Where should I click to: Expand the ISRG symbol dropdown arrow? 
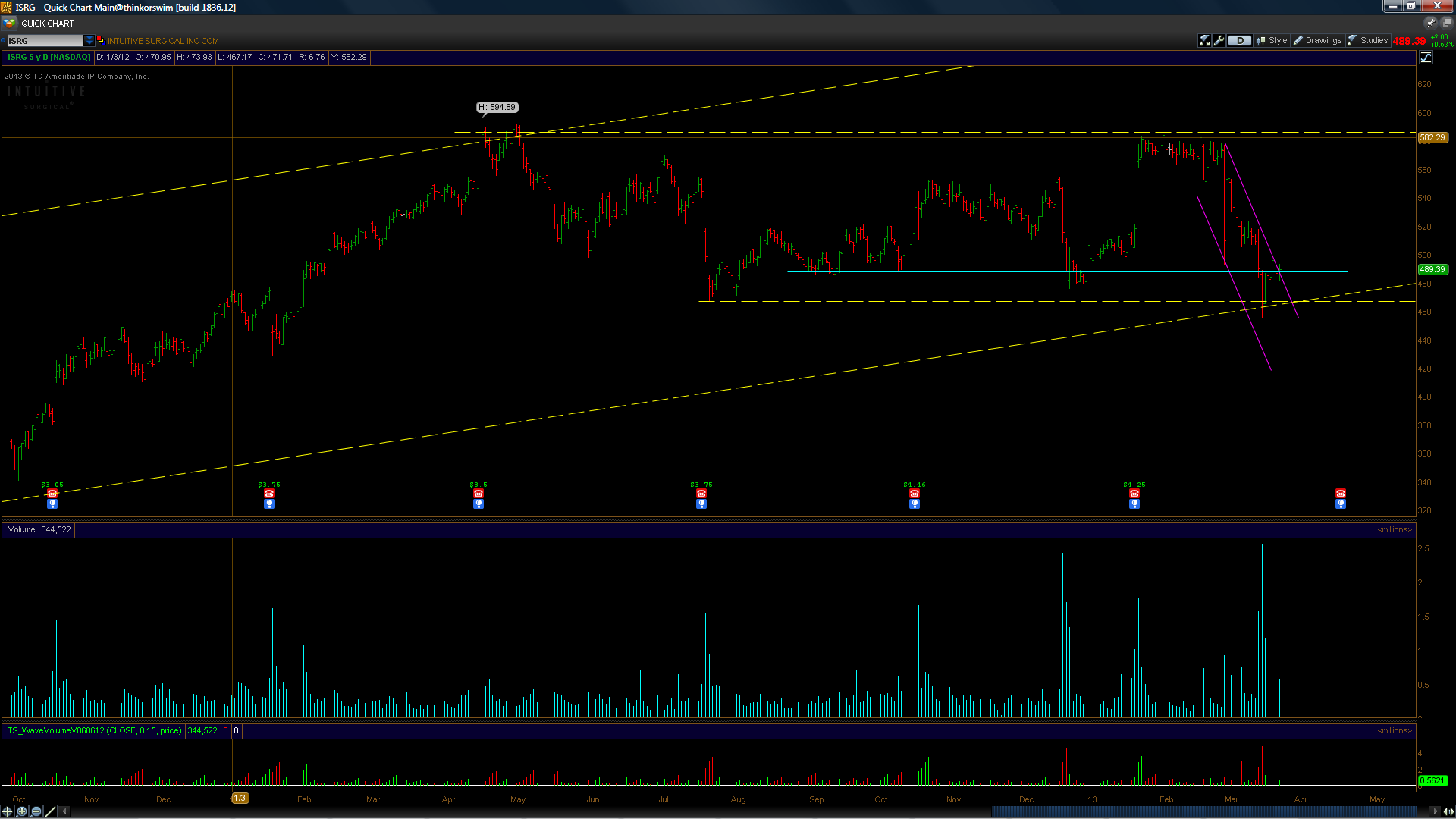89,41
